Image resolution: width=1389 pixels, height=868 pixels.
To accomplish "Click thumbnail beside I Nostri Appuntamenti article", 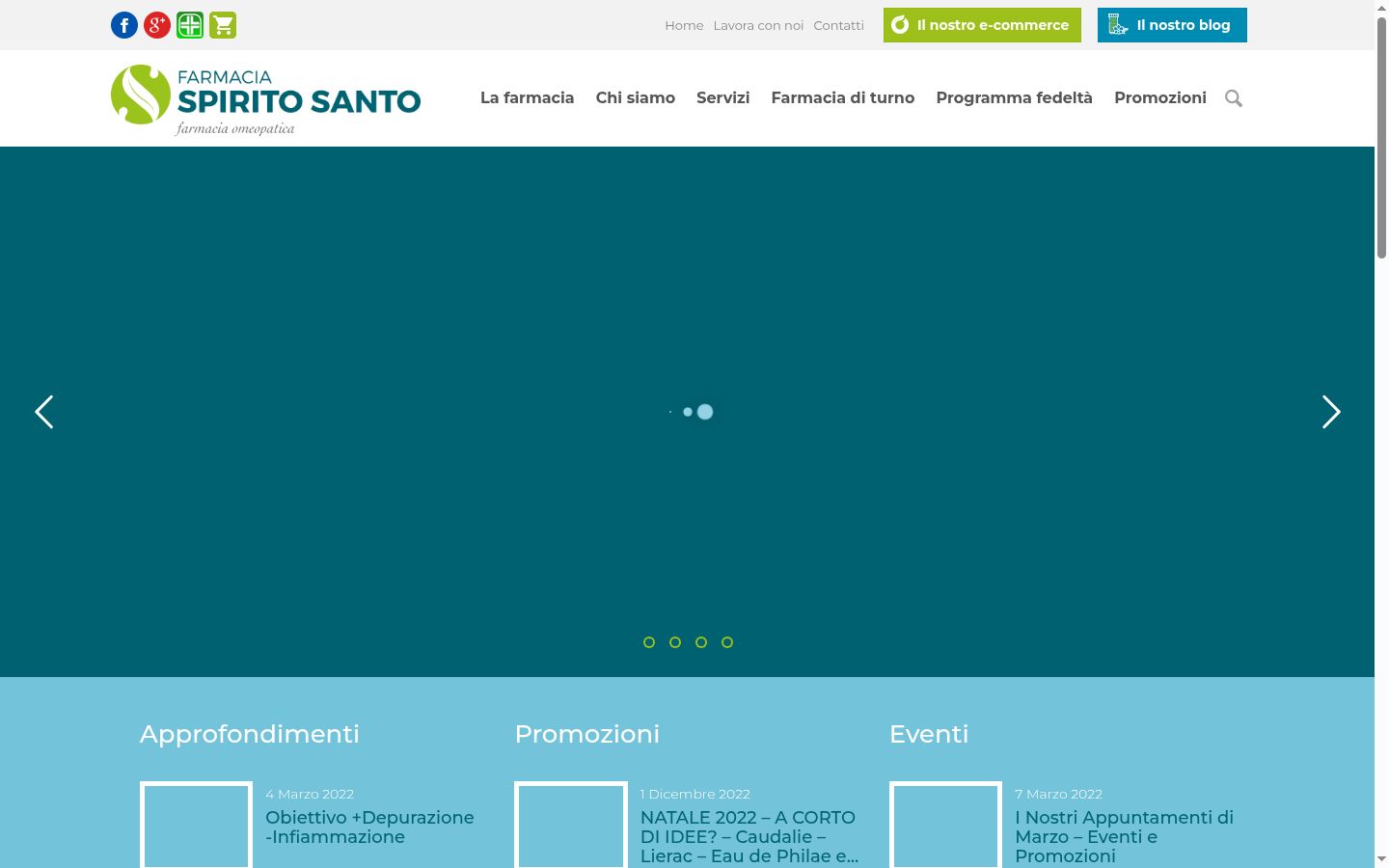I will click(x=945, y=826).
